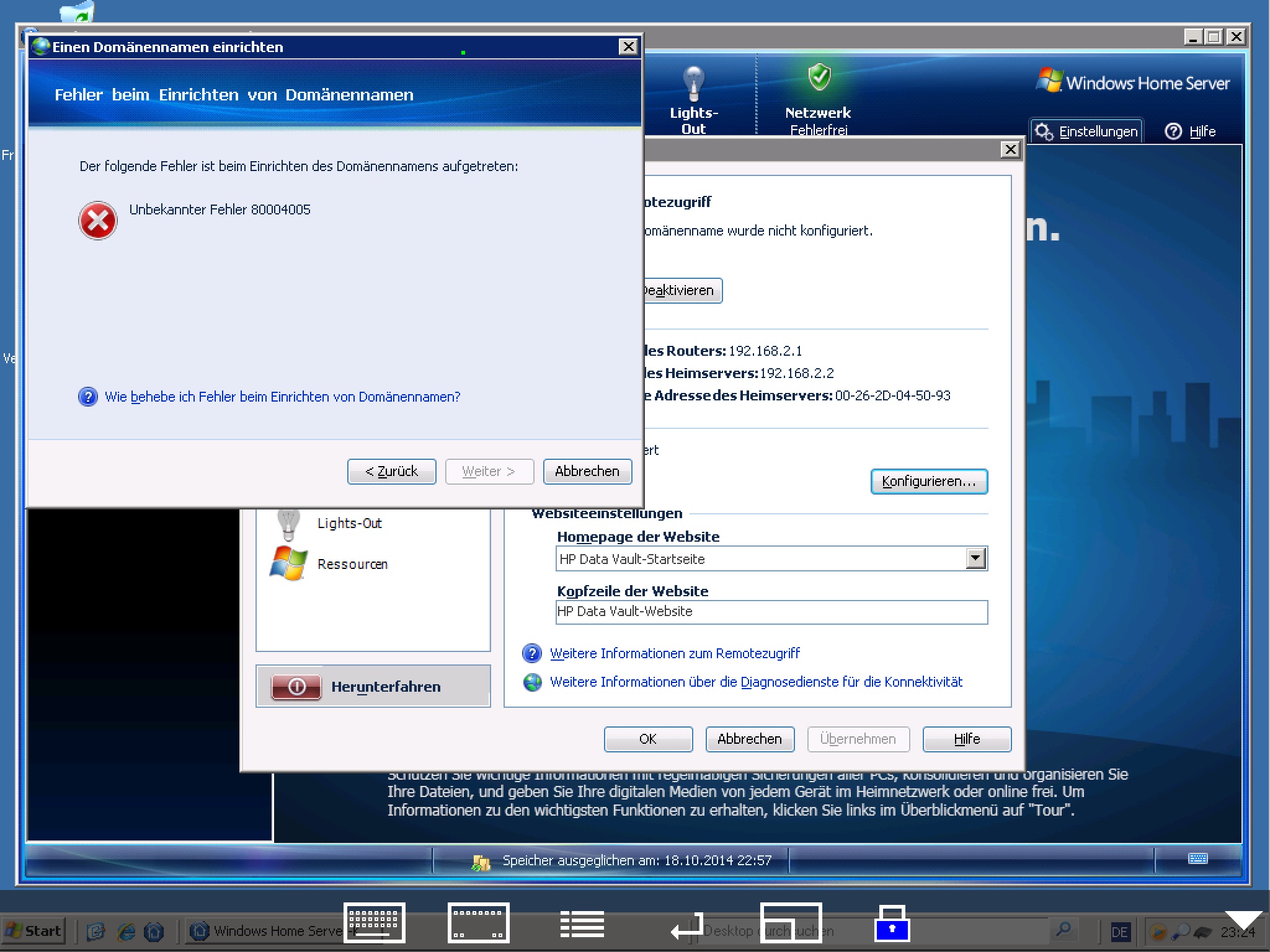Open Weitere Informationen zum Remotezugriff link
Viewport: 1270px width, 952px height.
[x=675, y=653]
